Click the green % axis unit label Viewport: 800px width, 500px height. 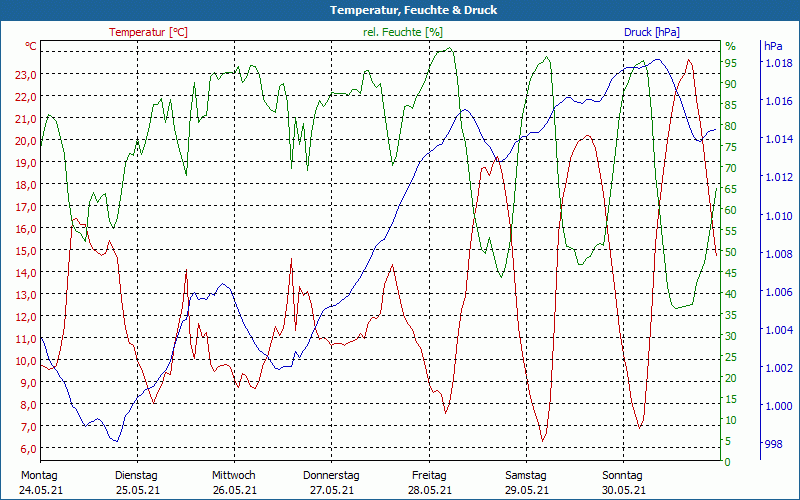pos(731,46)
